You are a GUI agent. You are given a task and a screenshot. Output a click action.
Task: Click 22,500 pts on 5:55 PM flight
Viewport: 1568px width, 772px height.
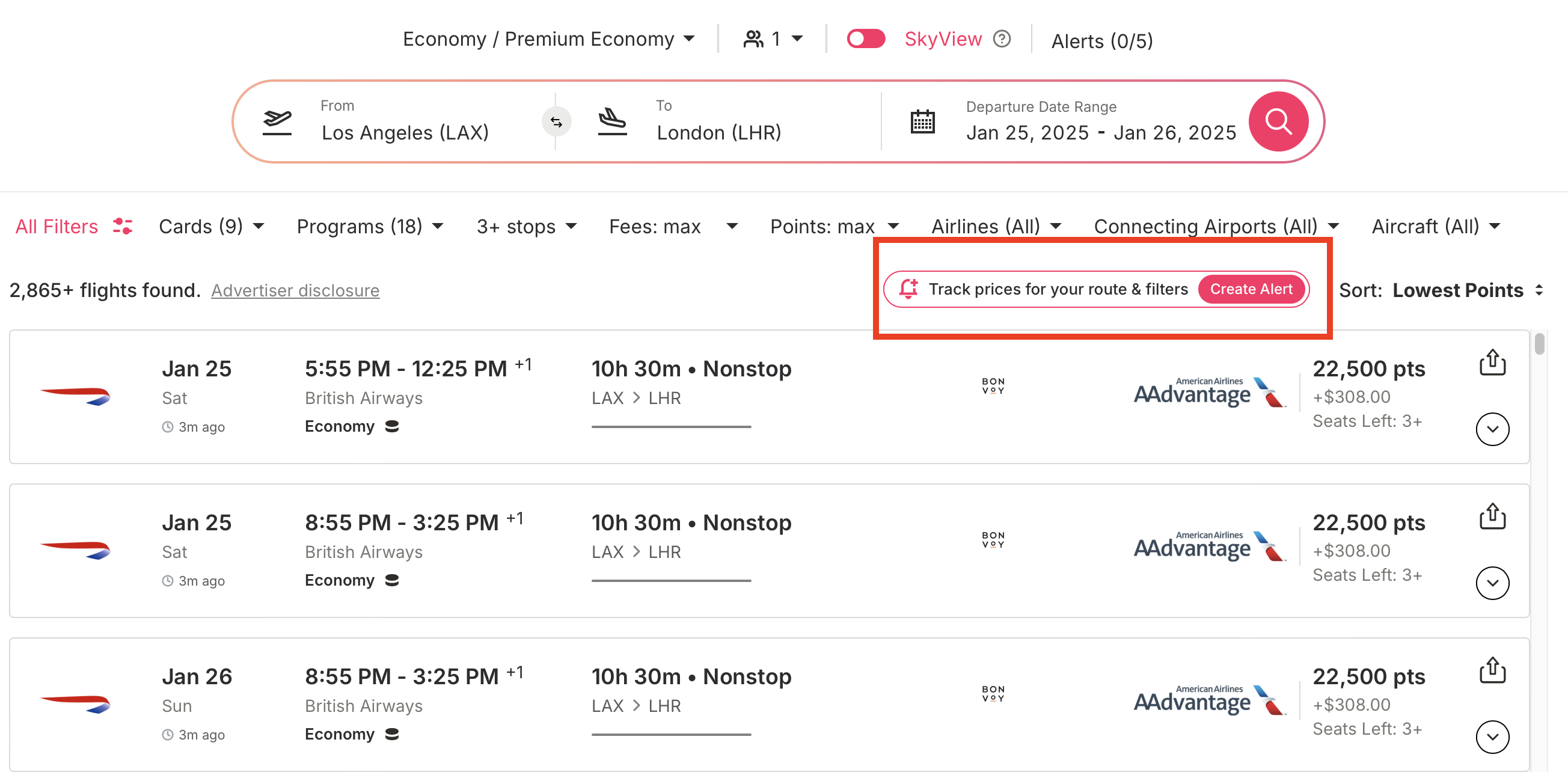coord(1368,369)
